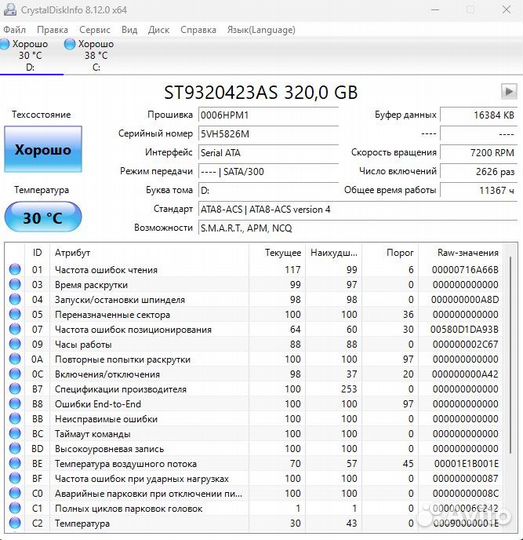Image resolution: width=523 pixels, height=540 pixels.
Task: Click status icon for attribute BB
Action: coord(15,418)
